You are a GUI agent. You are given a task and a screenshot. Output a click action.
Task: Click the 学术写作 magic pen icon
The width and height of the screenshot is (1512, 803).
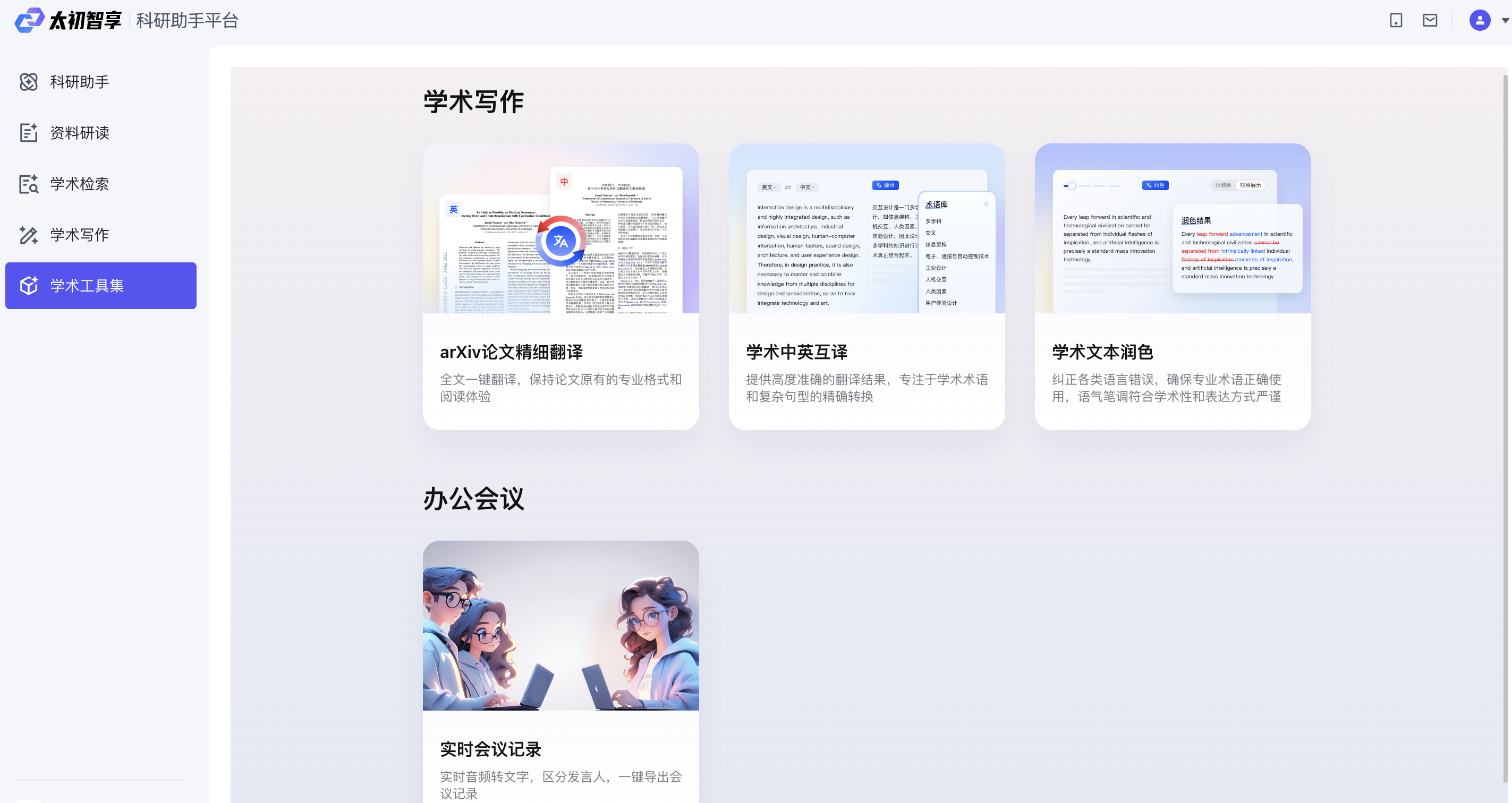point(28,235)
